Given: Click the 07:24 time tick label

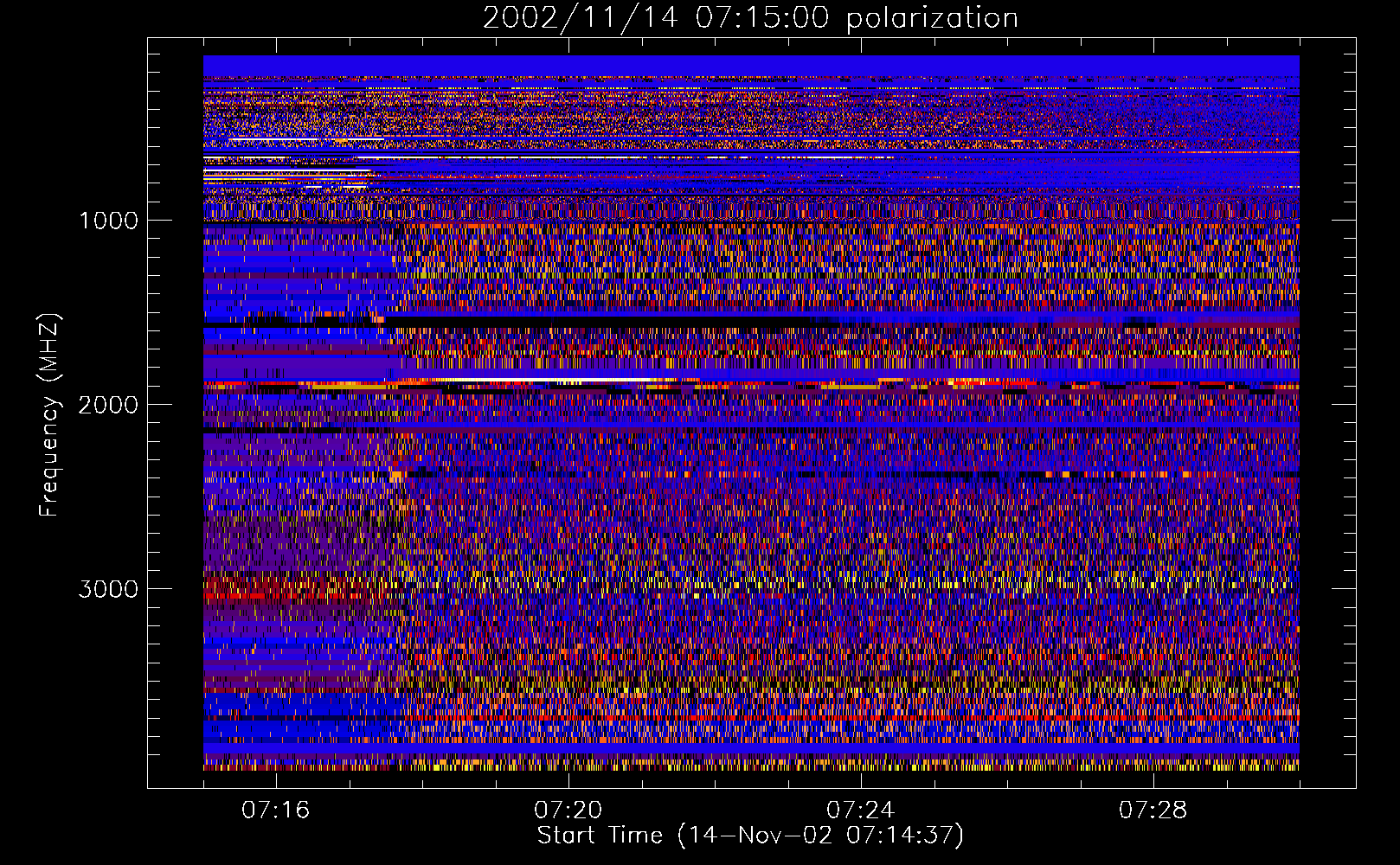Looking at the screenshot, I should click(861, 811).
